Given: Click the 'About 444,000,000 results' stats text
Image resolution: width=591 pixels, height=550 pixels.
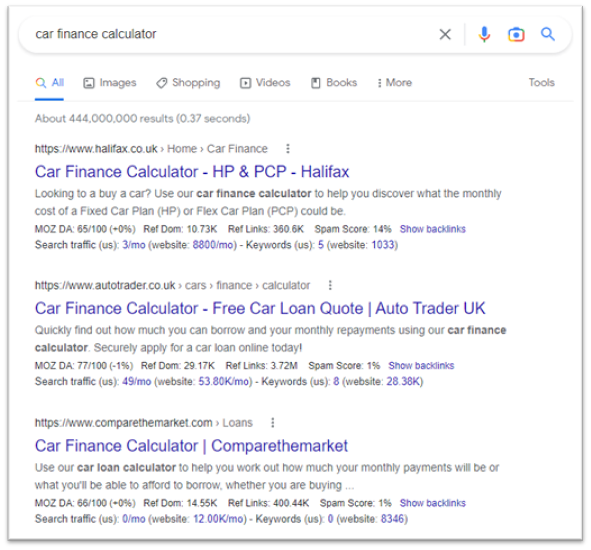Looking at the screenshot, I should point(142,118).
